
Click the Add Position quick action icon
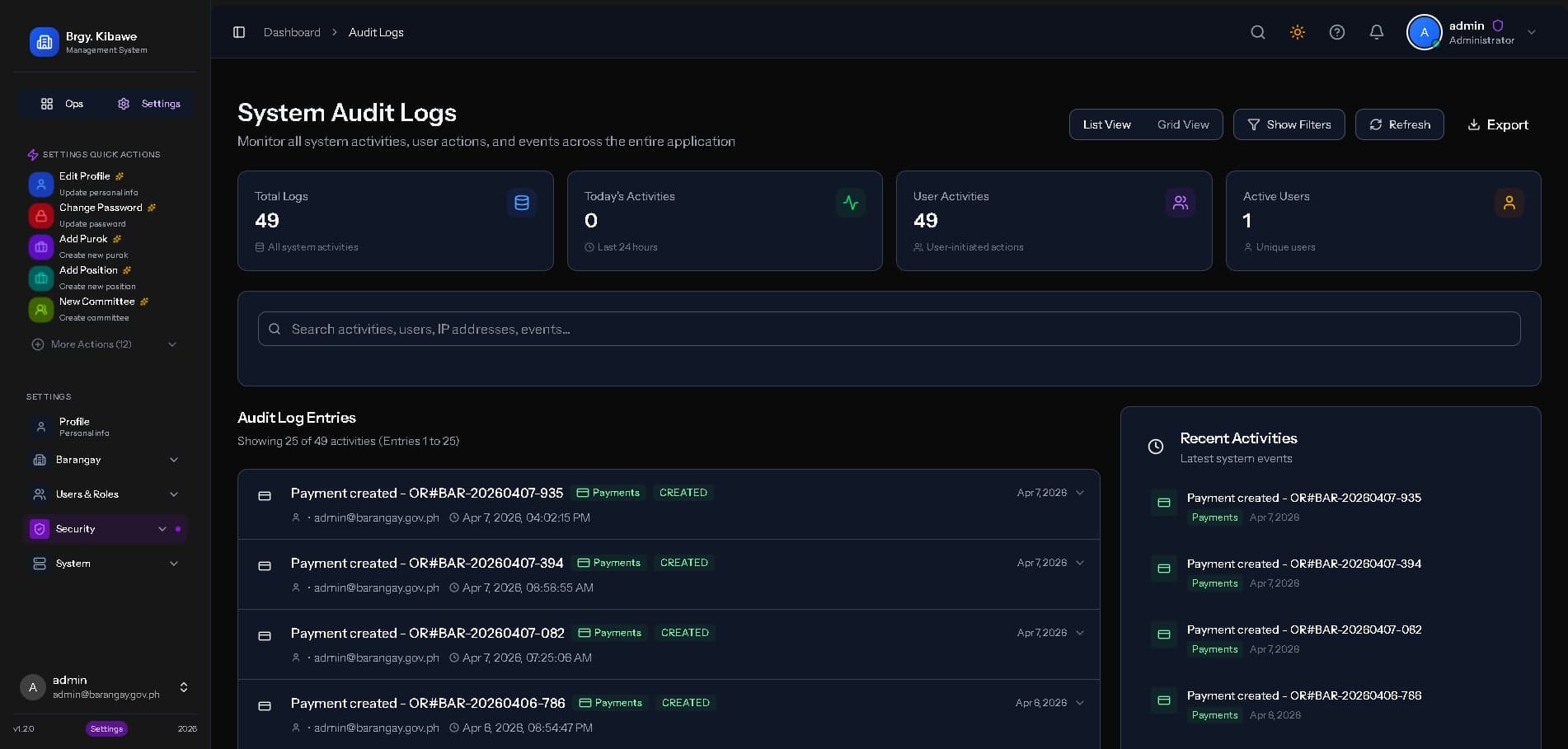(x=41, y=279)
